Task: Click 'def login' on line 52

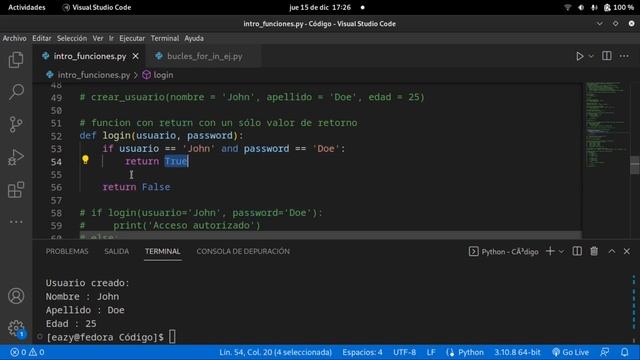Action: pyautogui.click(x=105, y=136)
